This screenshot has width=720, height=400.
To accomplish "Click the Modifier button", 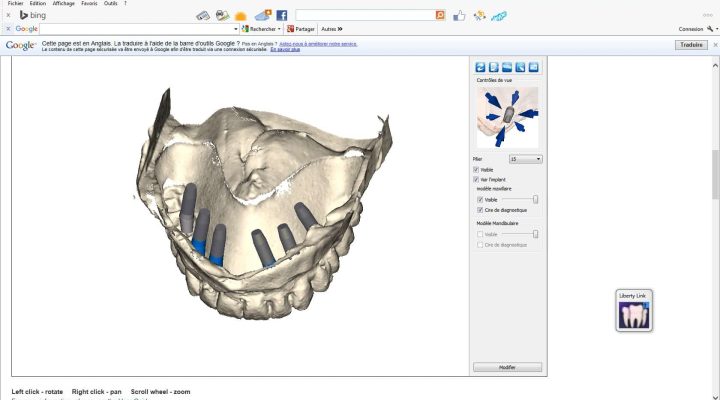I will [507, 367].
